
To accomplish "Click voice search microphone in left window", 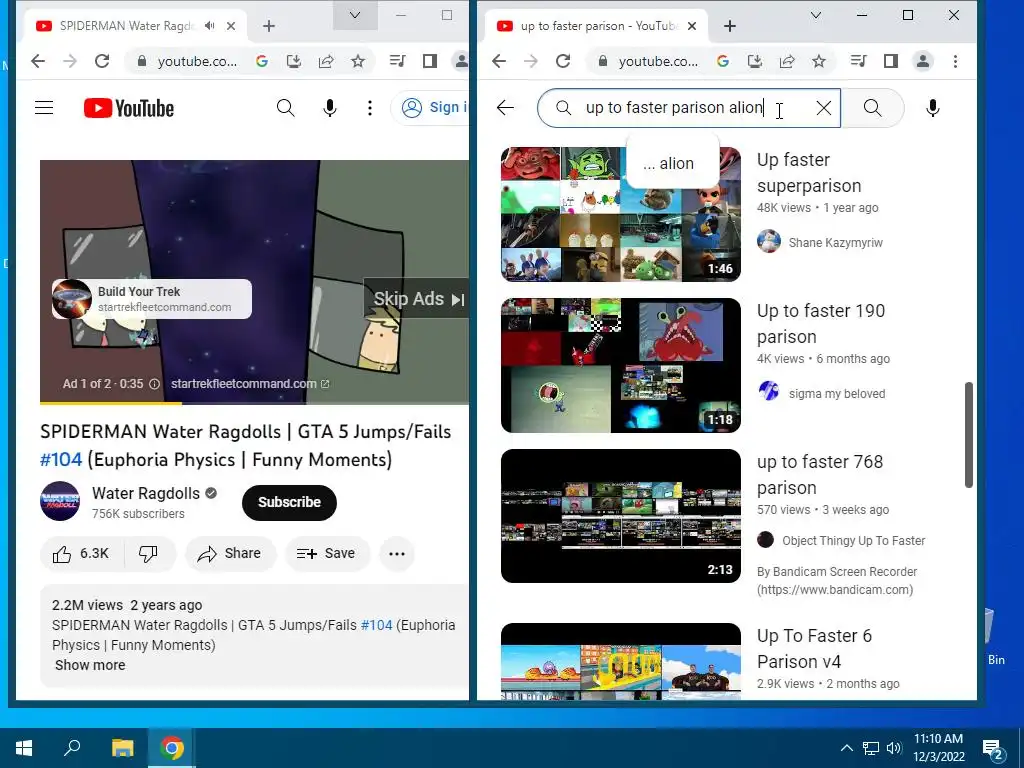I will [x=330, y=108].
